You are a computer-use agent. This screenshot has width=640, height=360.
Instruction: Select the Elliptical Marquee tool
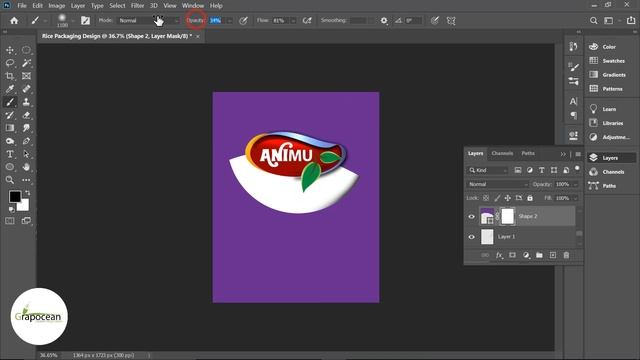tap(26, 50)
